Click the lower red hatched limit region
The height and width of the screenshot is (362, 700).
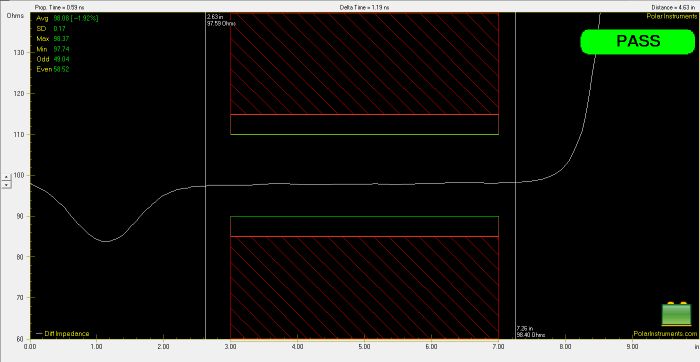364,287
